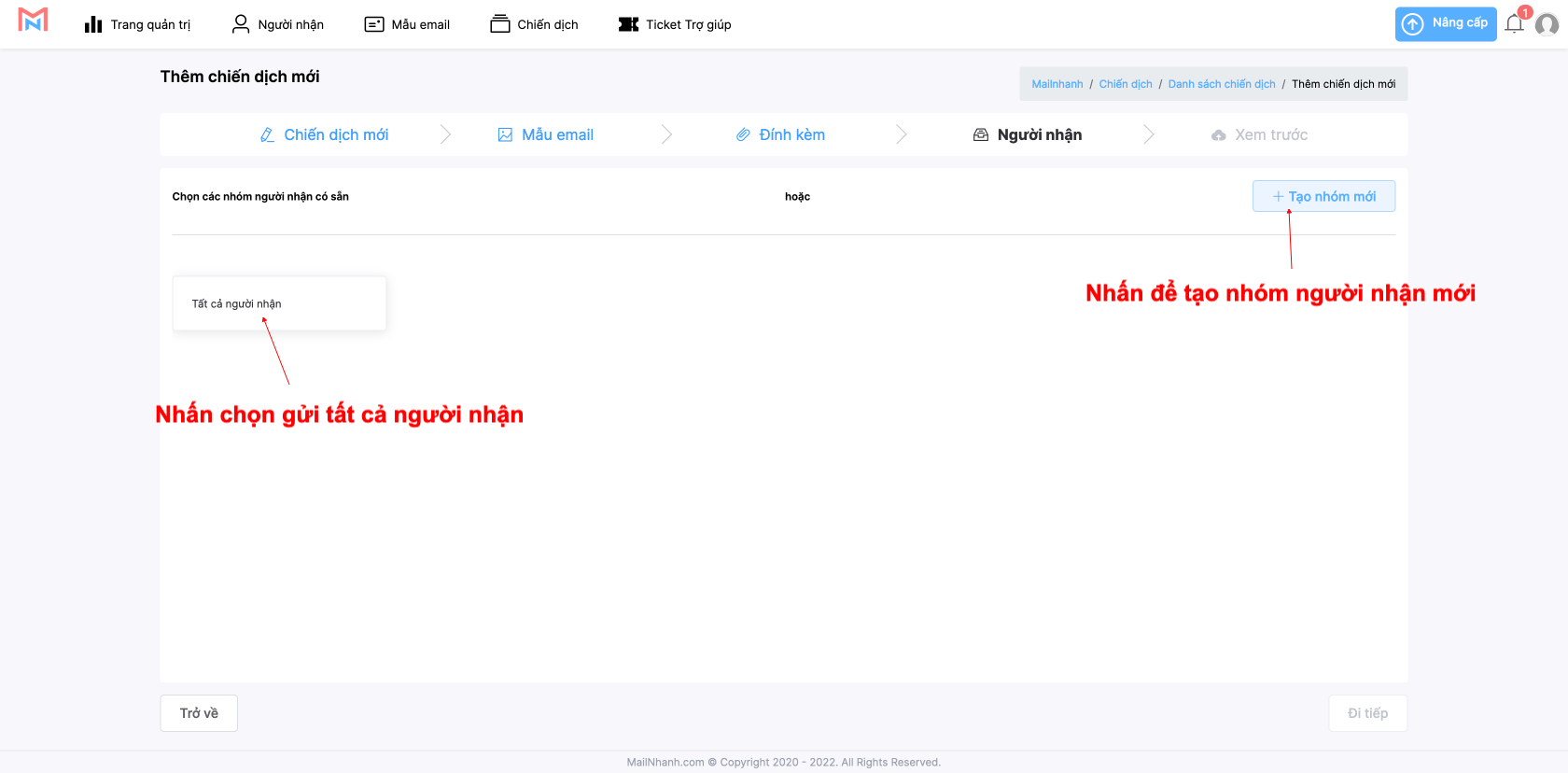1568x773 pixels.
Task: Open the user profile avatar
Action: (1547, 25)
